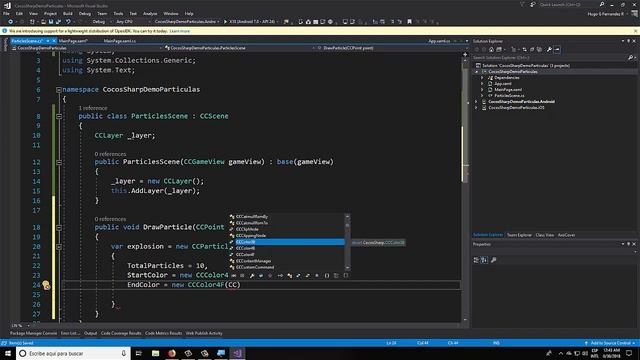
Task: Click the green Start debugging play button
Action: coord(225,22)
